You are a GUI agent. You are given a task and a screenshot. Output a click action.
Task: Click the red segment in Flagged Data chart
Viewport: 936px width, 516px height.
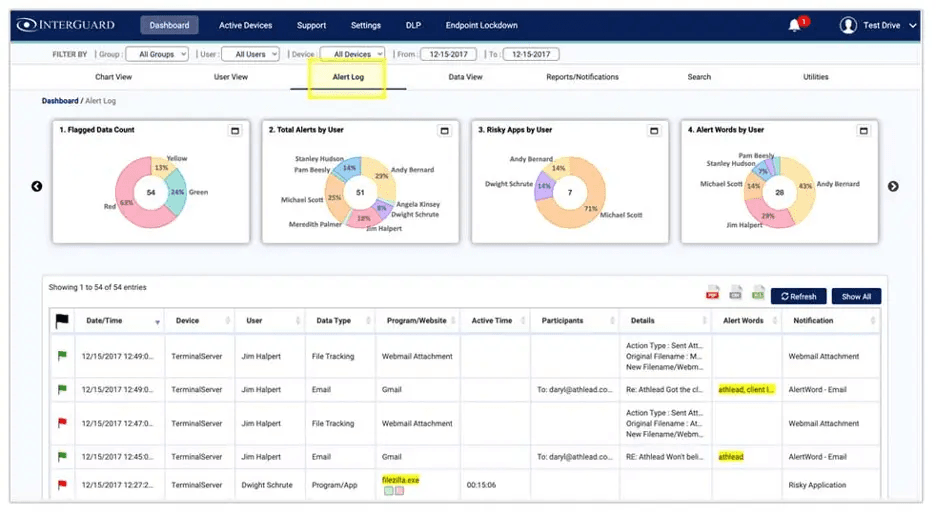click(130, 206)
